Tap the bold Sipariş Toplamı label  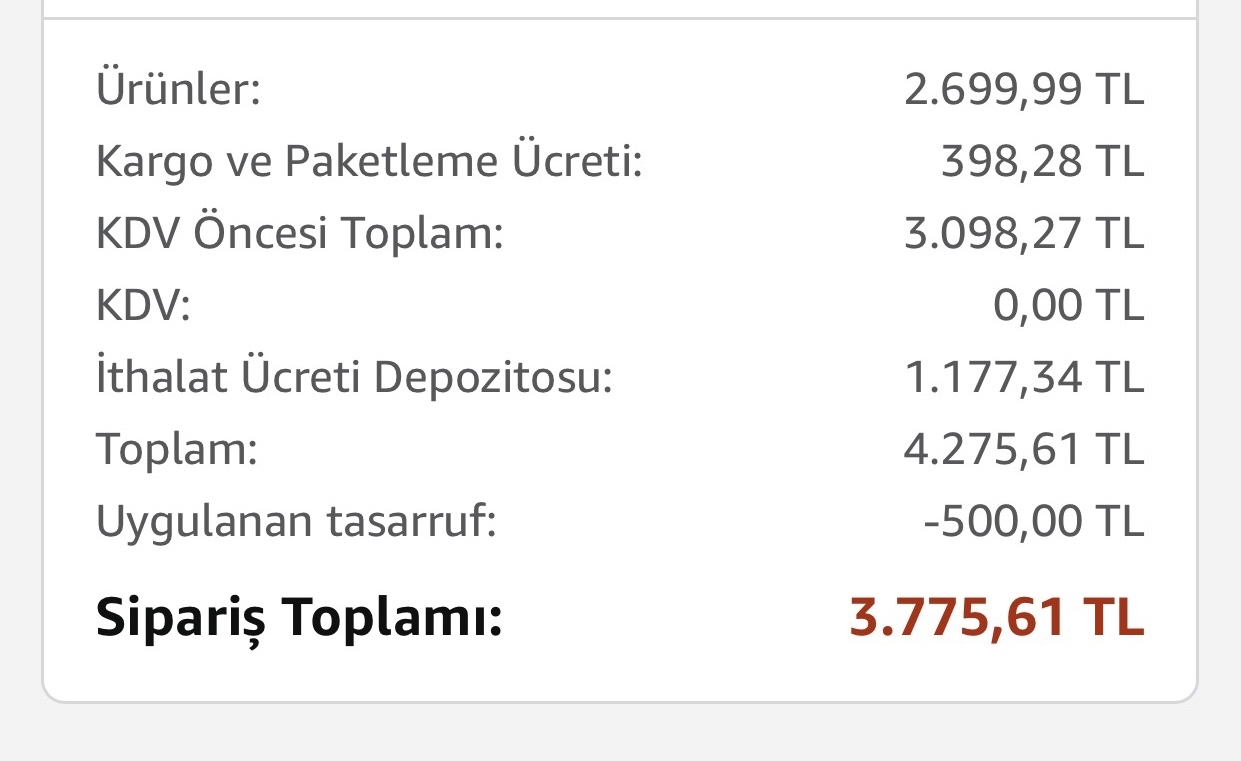(x=299, y=618)
